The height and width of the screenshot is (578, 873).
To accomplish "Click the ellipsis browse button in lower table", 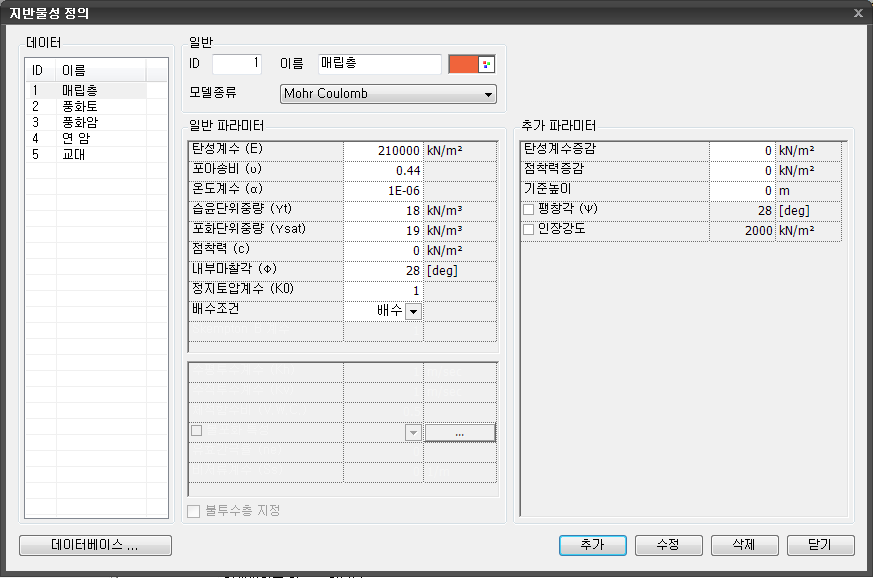I will point(460,433).
